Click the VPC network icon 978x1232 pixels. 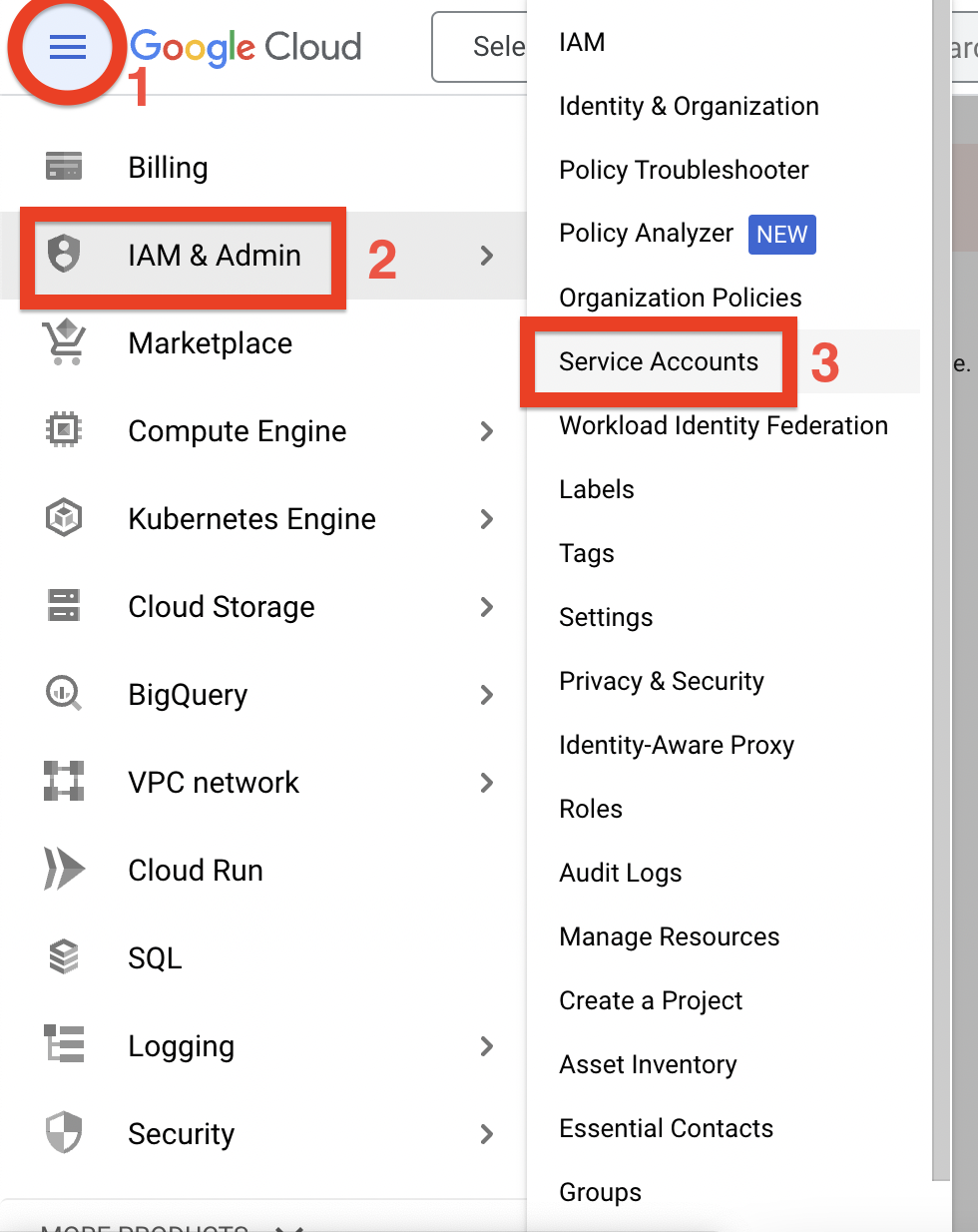click(x=64, y=781)
